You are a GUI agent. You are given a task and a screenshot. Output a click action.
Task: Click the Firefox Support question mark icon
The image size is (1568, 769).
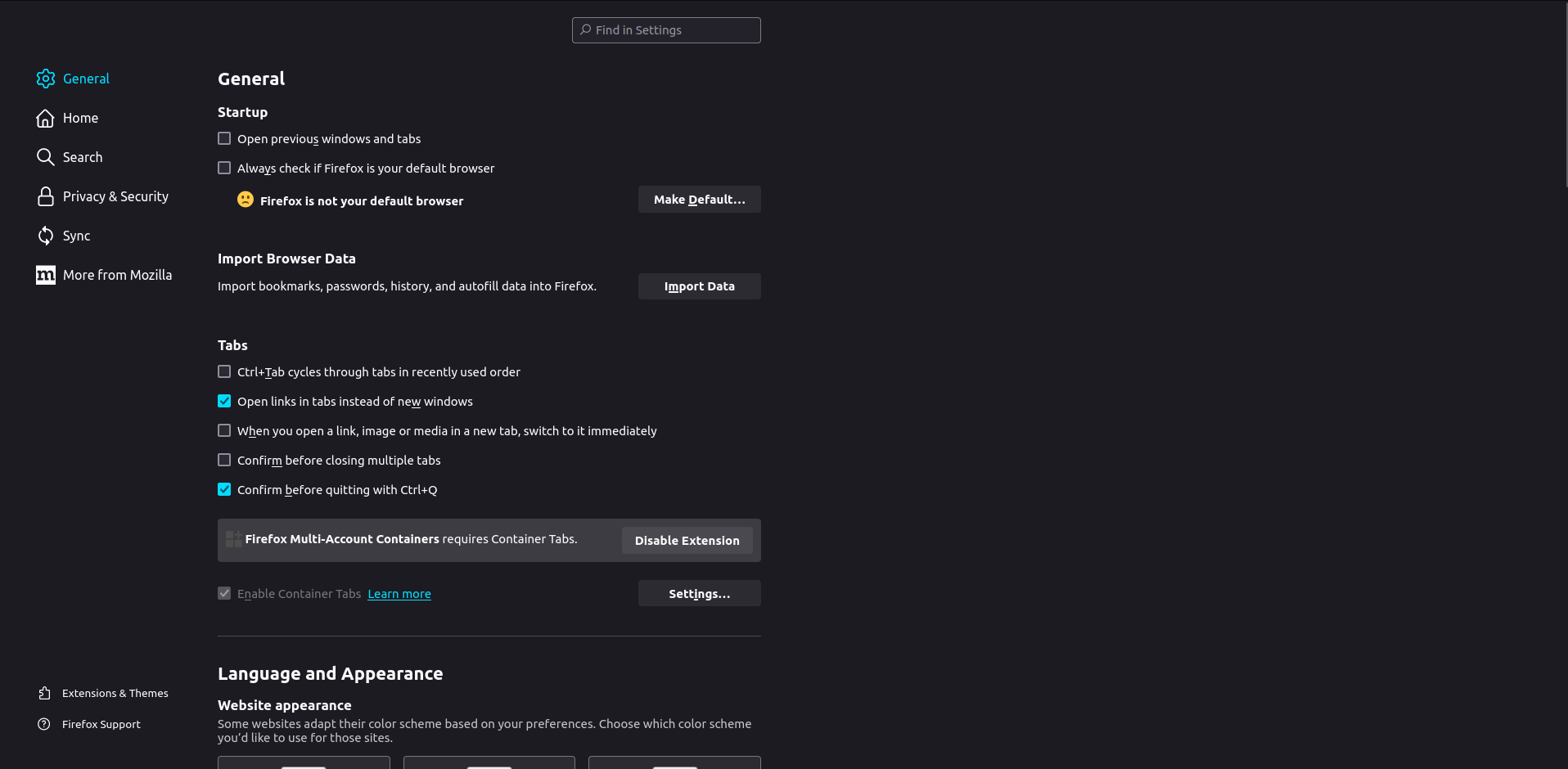click(44, 724)
